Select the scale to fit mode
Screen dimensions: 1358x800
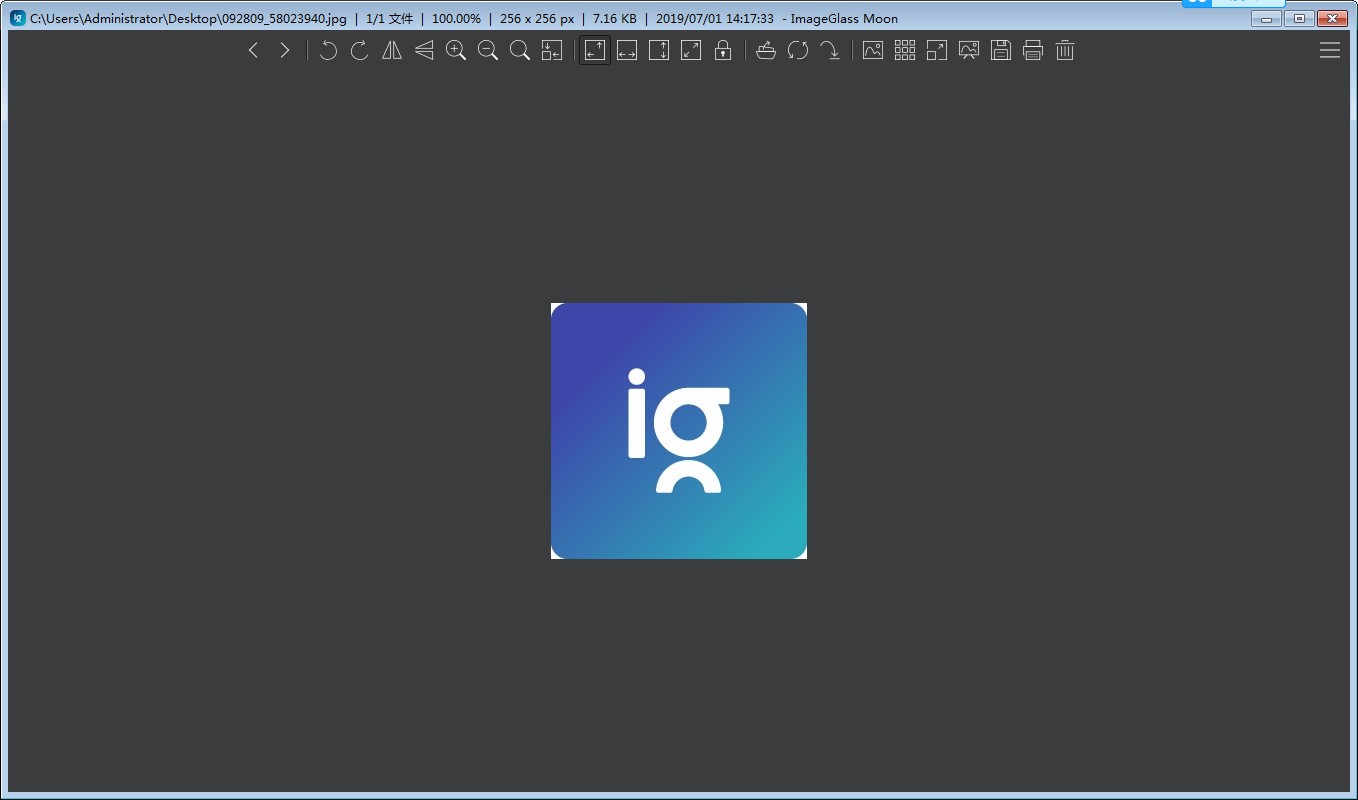(691, 50)
